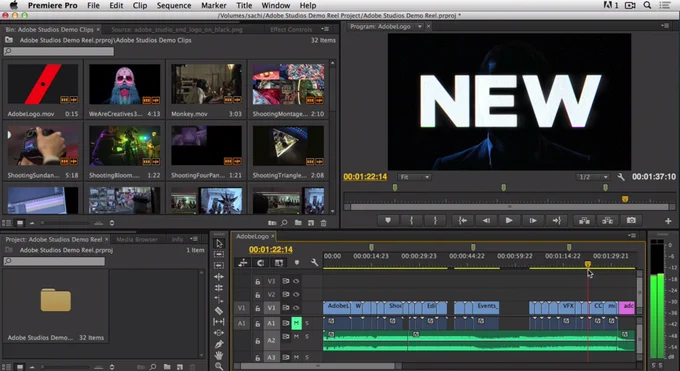
Task: Open timeline display settings wrench
Action: pos(314,263)
